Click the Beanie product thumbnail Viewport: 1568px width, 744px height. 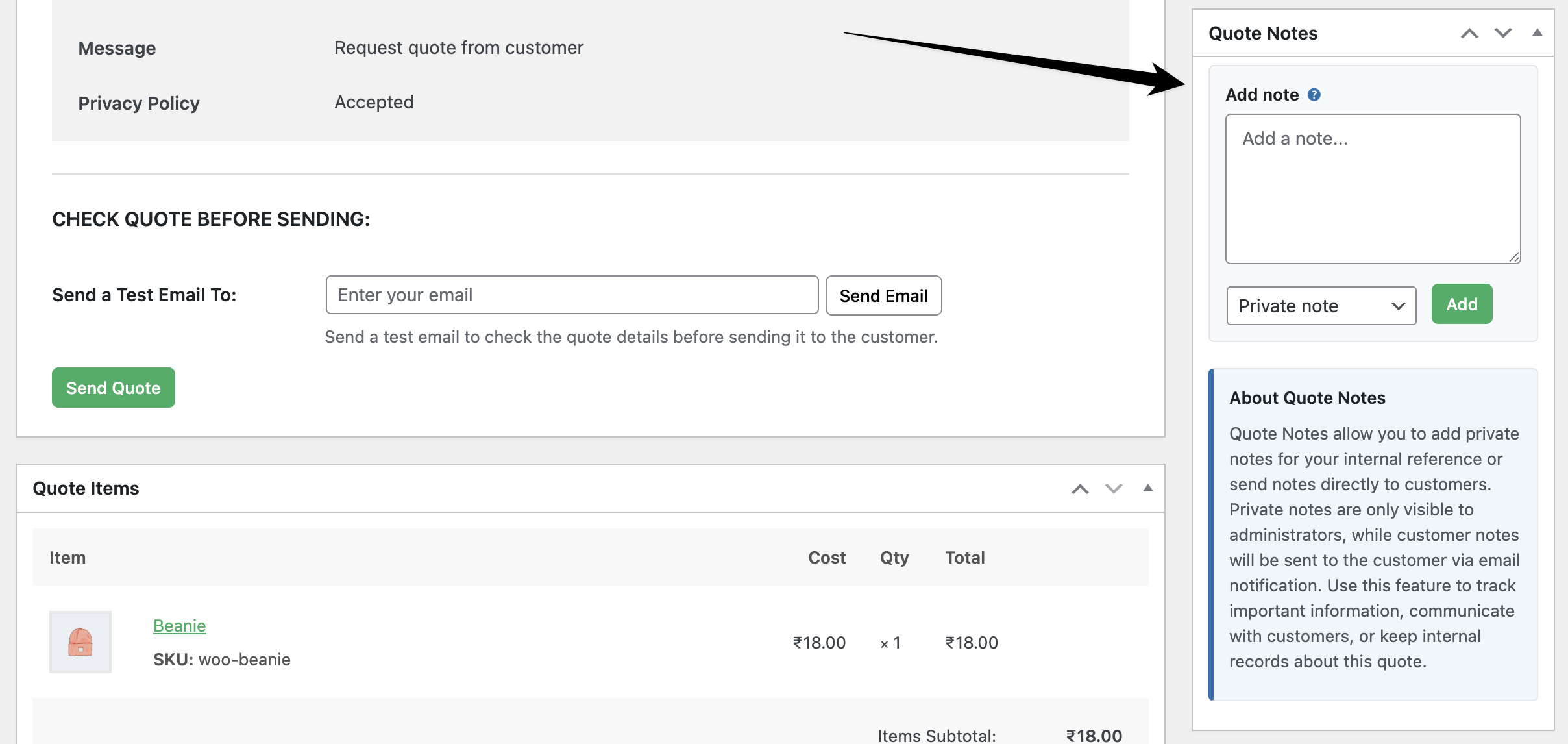tap(80, 641)
